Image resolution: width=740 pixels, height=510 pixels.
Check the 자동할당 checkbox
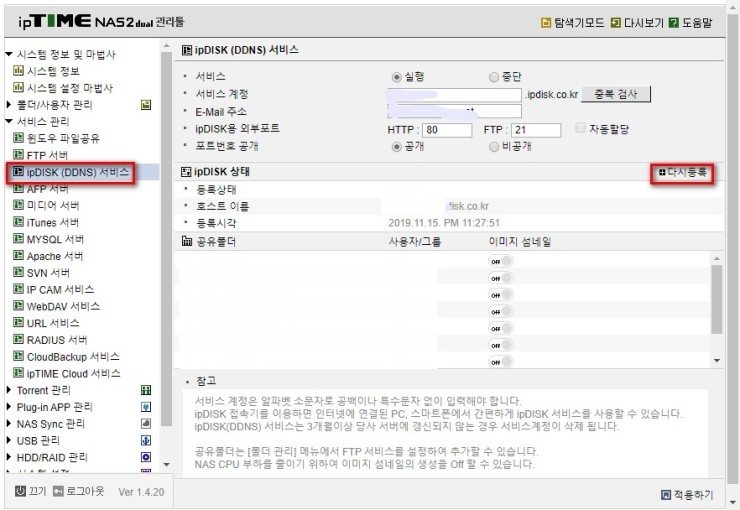tap(580, 128)
